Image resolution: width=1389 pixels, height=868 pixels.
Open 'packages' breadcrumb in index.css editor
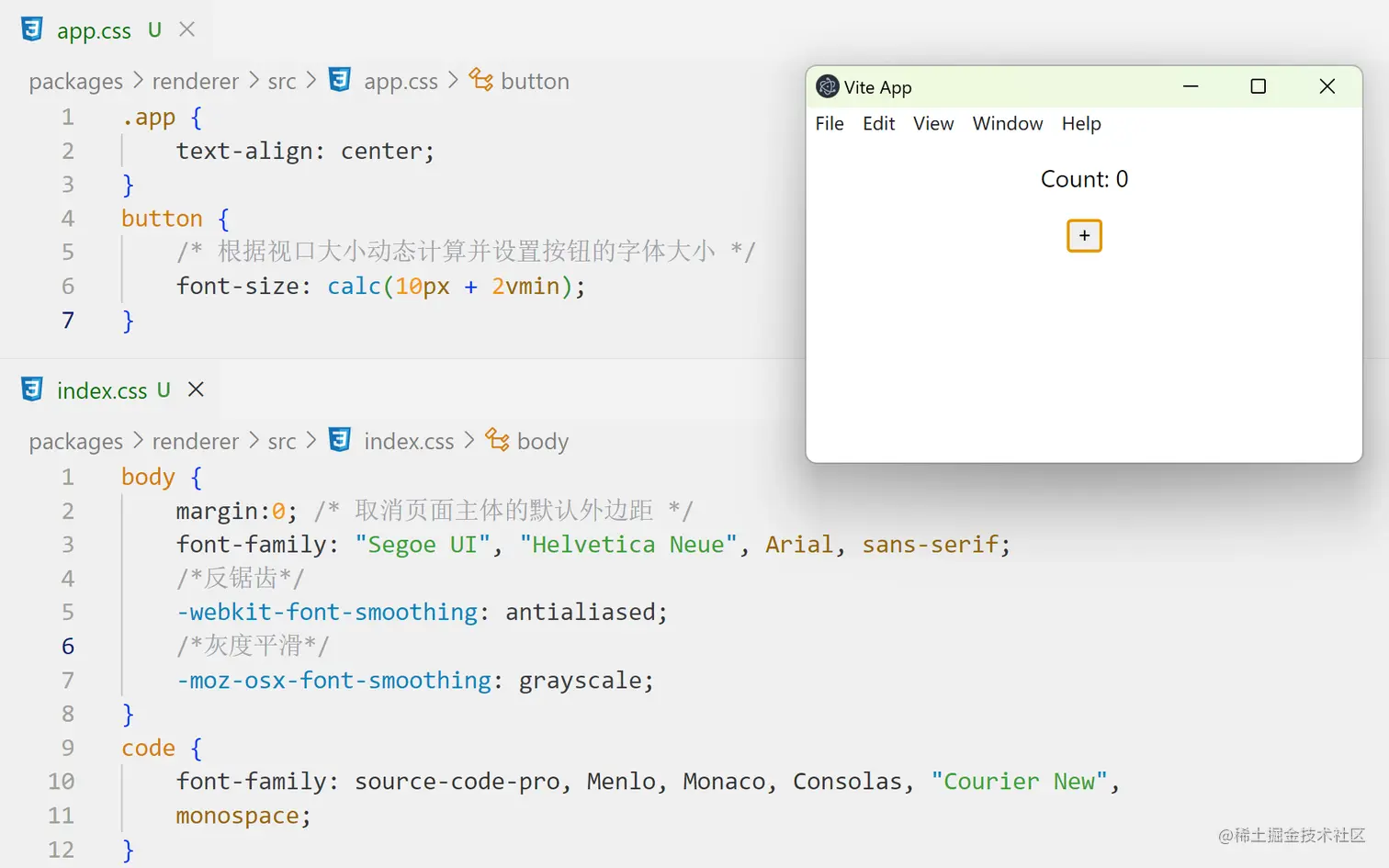tap(75, 442)
